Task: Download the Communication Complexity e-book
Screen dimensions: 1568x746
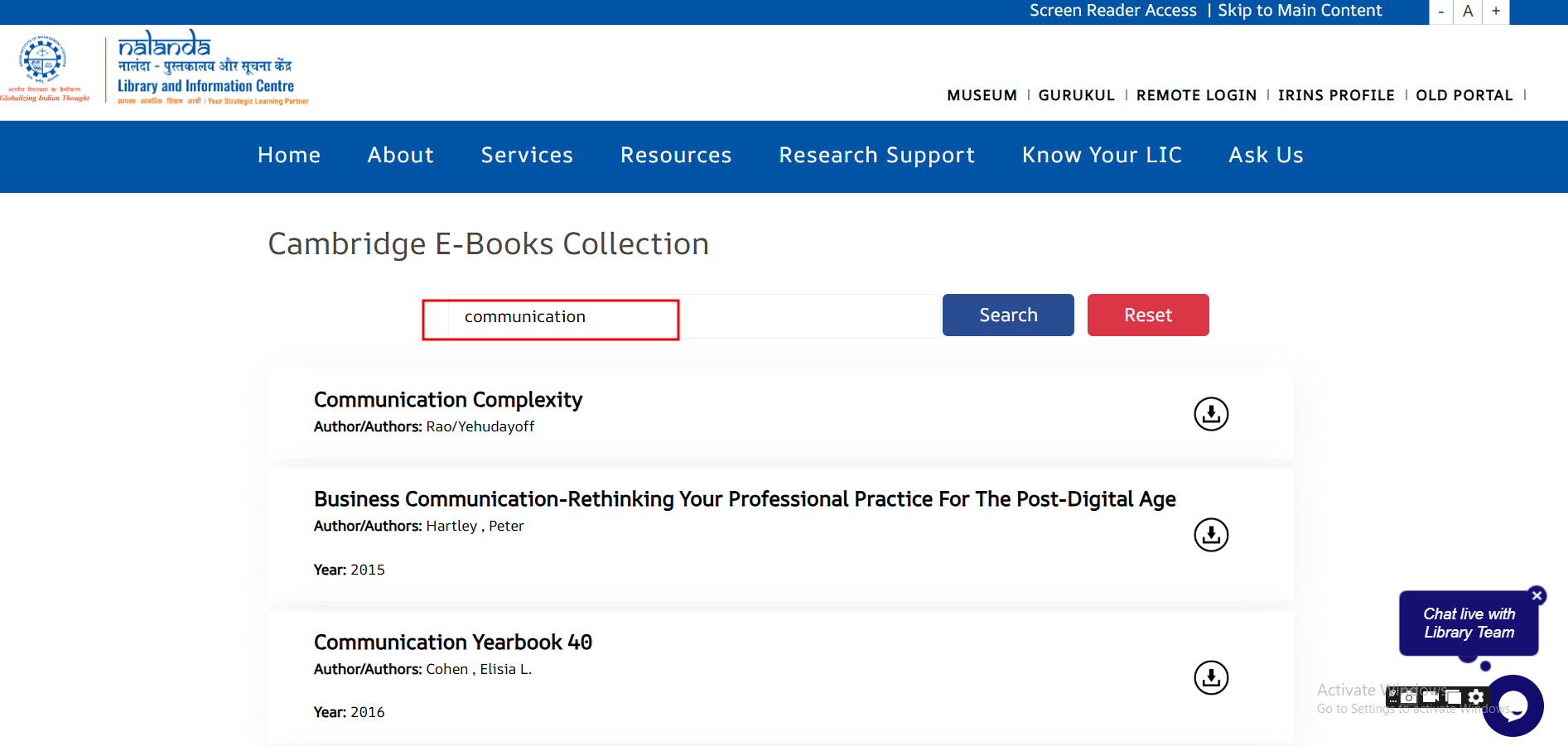Action: coord(1210,414)
